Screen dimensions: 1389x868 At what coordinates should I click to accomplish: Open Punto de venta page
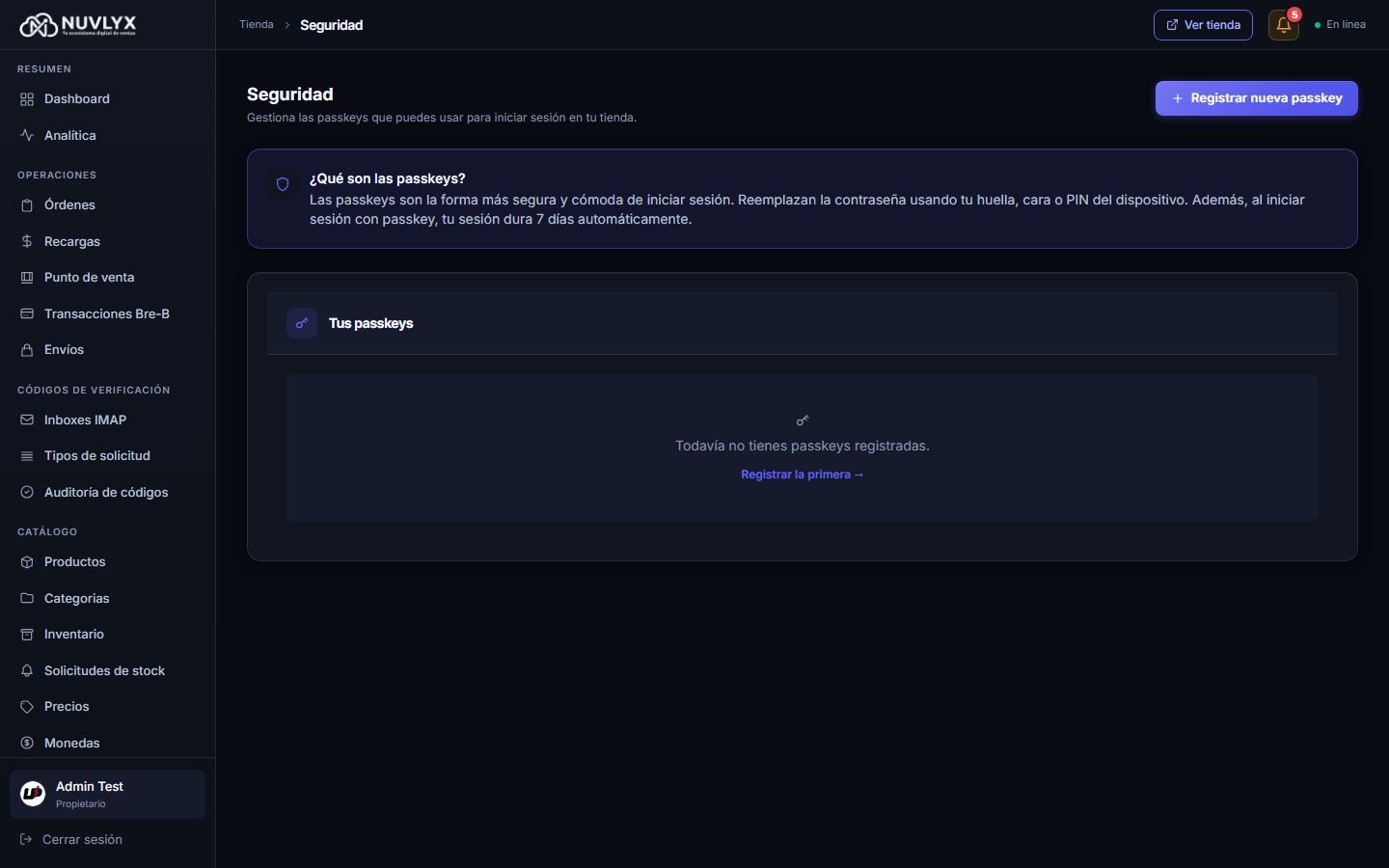point(107,278)
